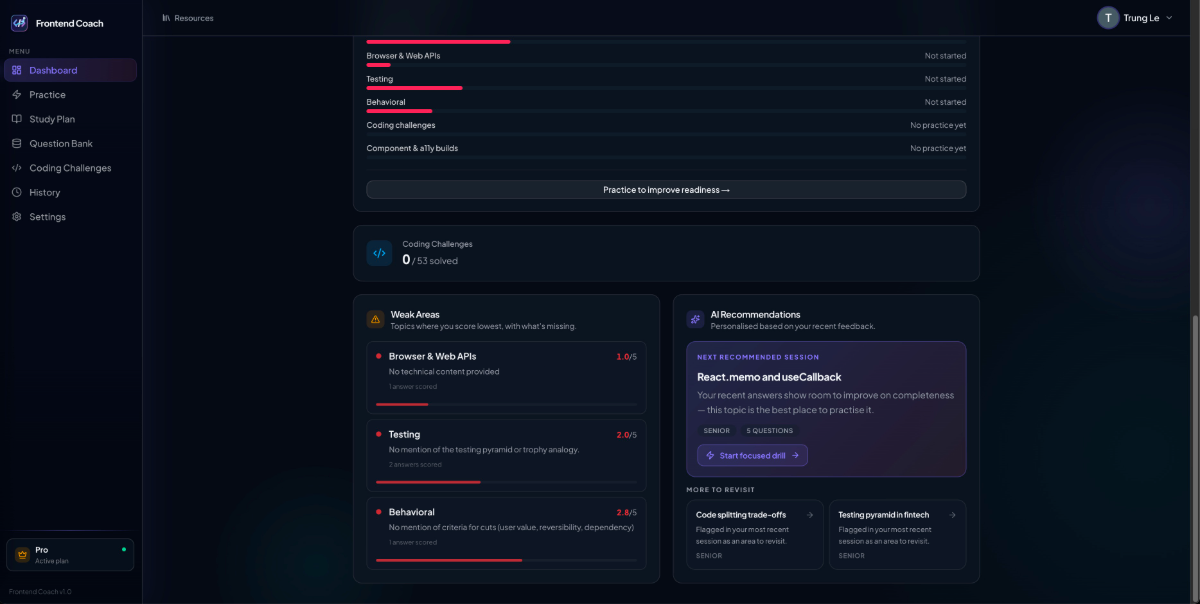Click the SENIOR tag in recommended session
The height and width of the screenshot is (604, 1200).
(716, 430)
